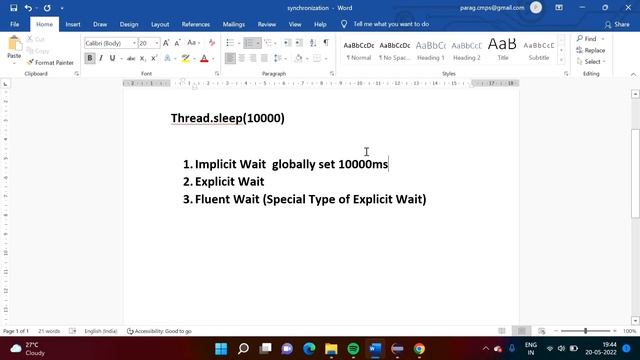Align text right

tap(253, 58)
